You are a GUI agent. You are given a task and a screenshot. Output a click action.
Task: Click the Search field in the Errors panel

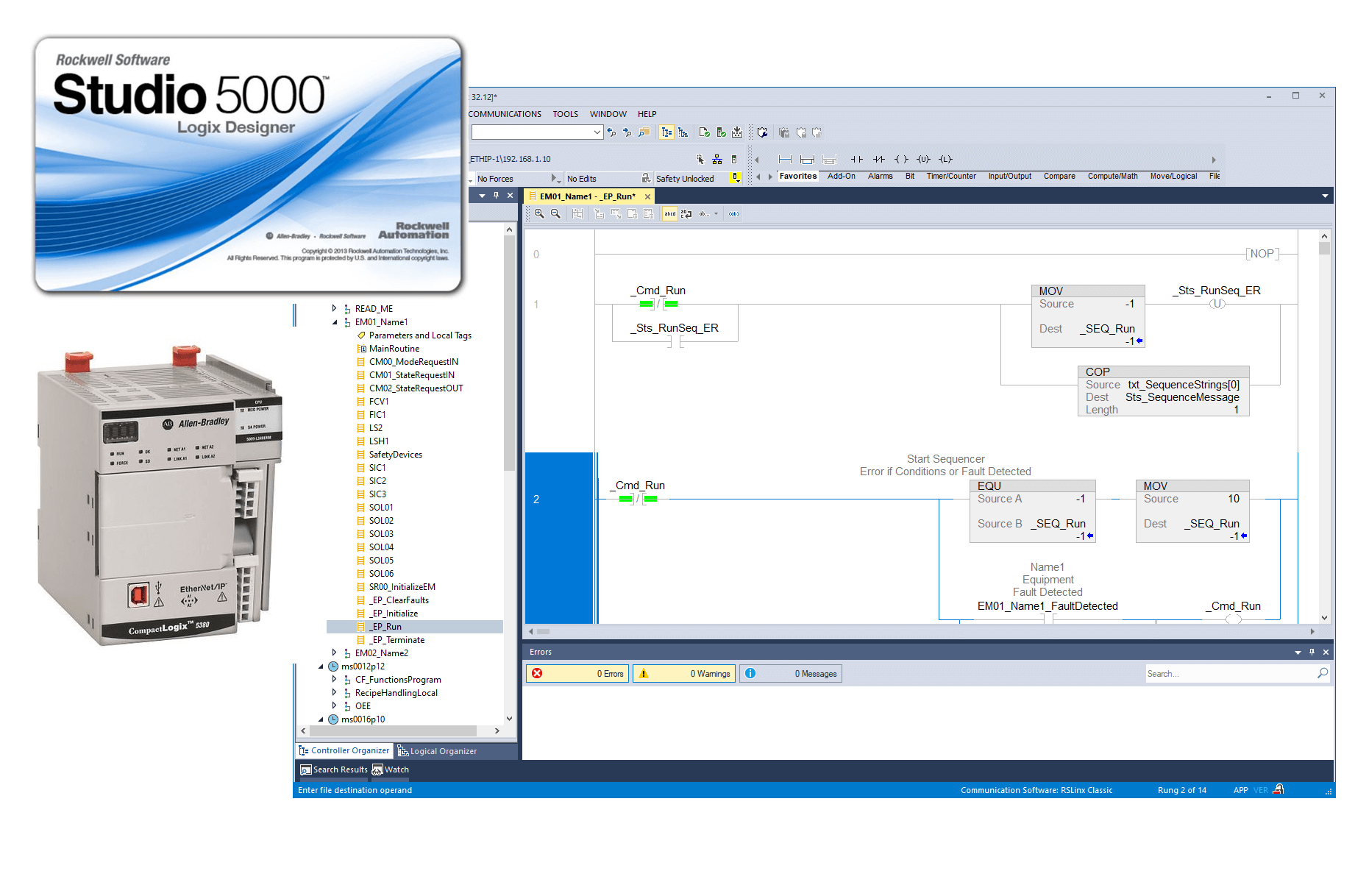tap(1228, 673)
